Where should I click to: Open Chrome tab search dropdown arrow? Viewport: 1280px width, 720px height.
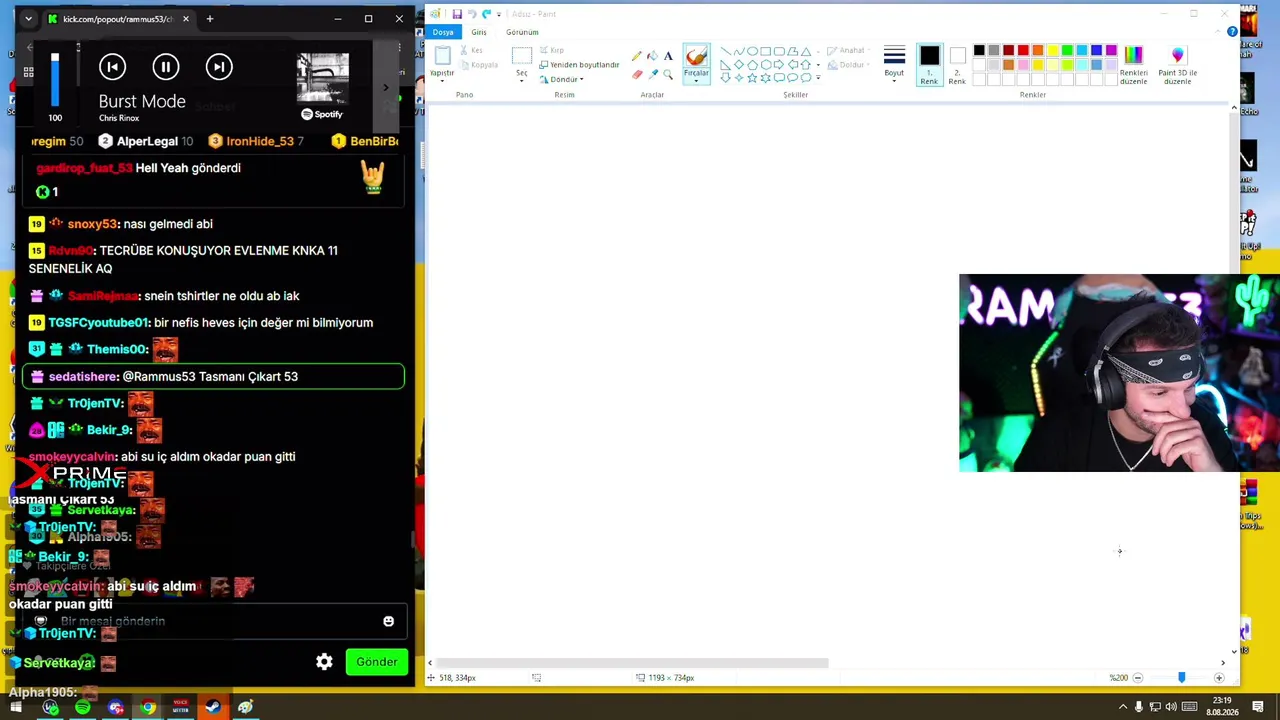28,19
